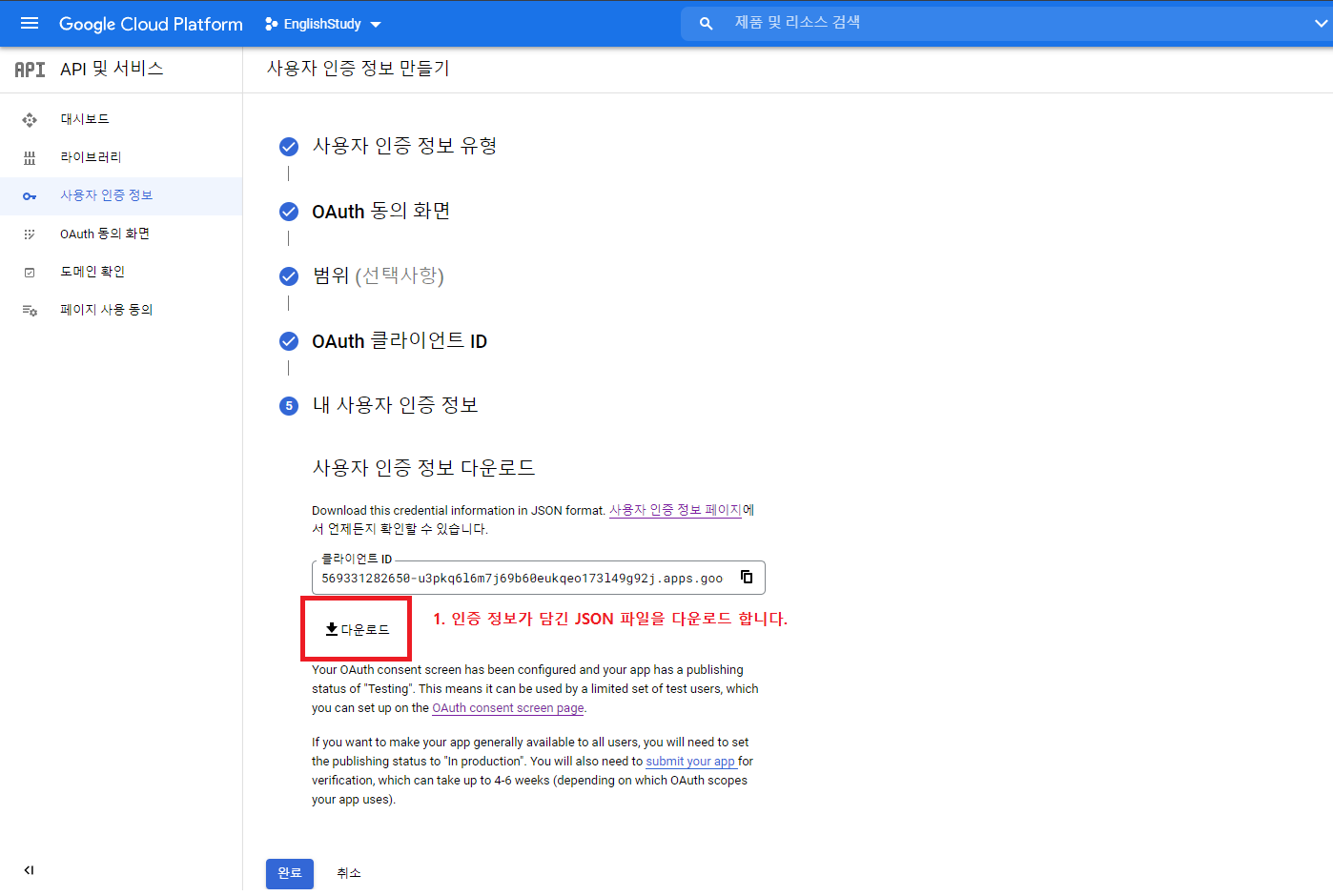Open the EnglishStudy project selector dropdown
Viewport: 1333px width, 896px height.
pyautogui.click(x=323, y=24)
